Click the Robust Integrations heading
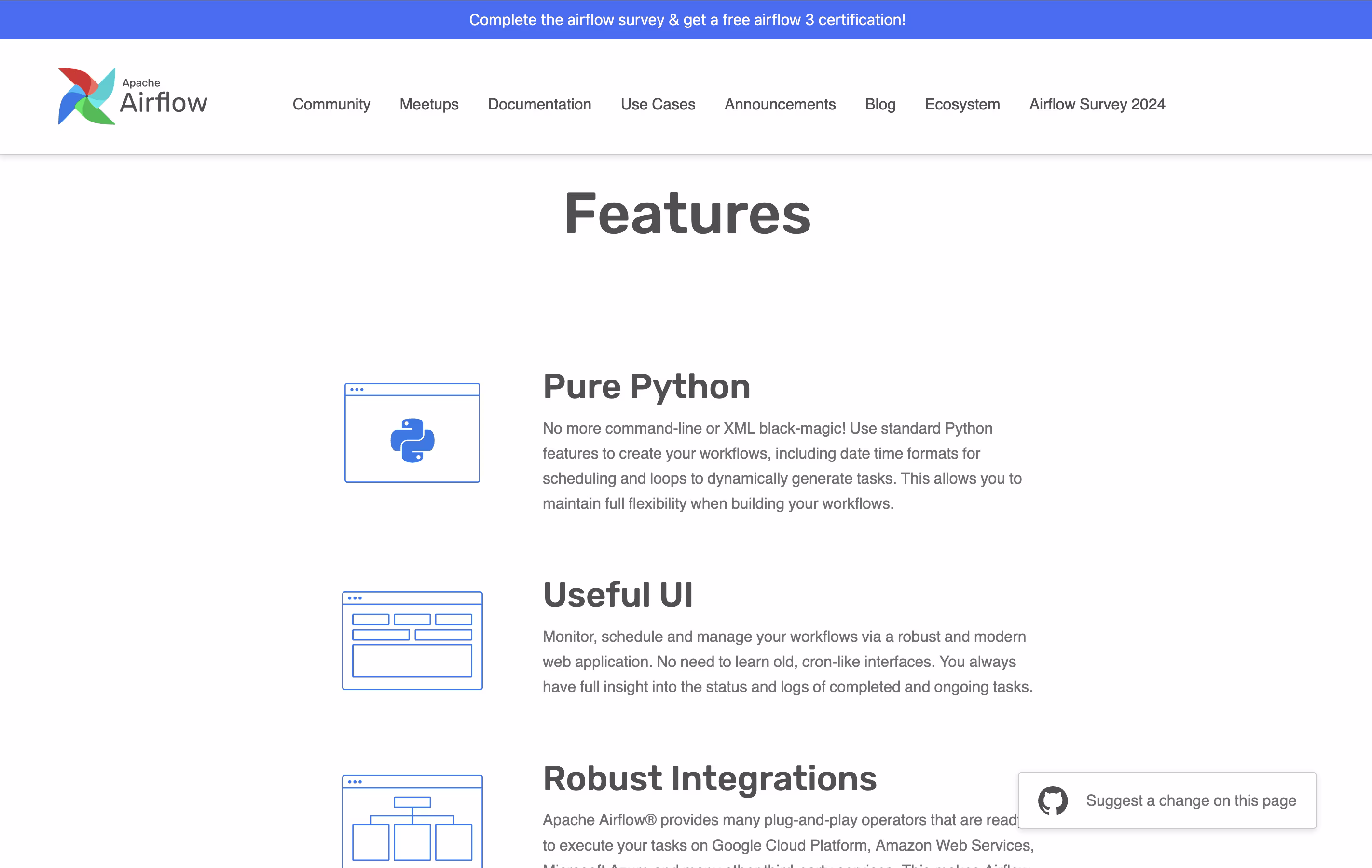This screenshot has width=1372, height=868. (709, 779)
